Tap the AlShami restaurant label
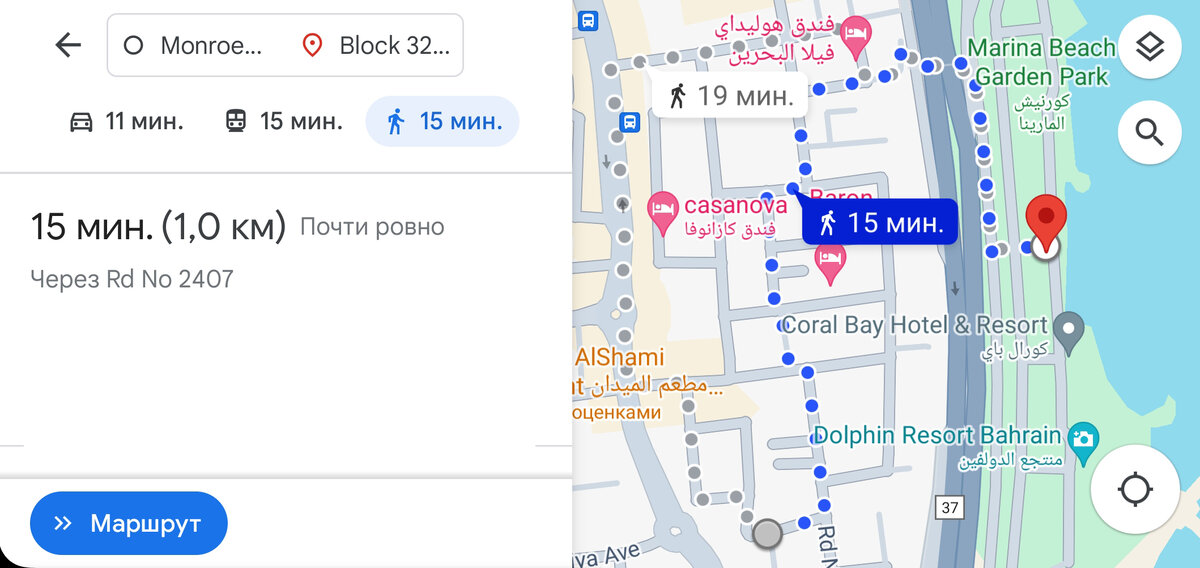Viewport: 1200px width, 568px height. click(x=620, y=357)
